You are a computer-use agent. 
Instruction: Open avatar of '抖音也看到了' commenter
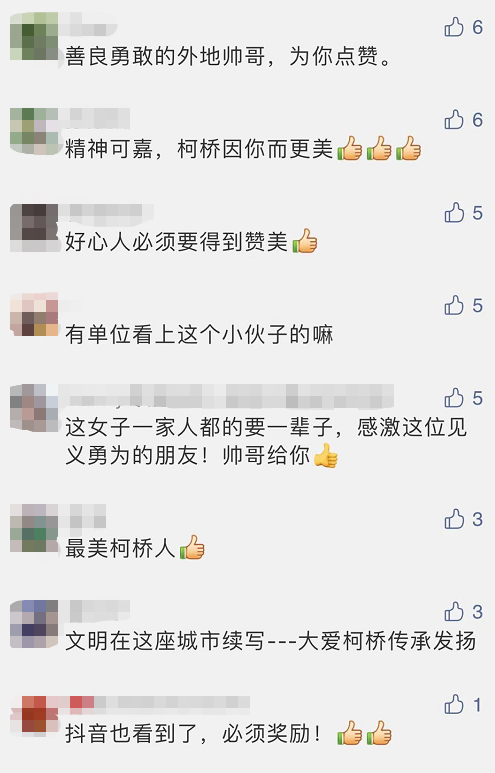[x=34, y=716]
